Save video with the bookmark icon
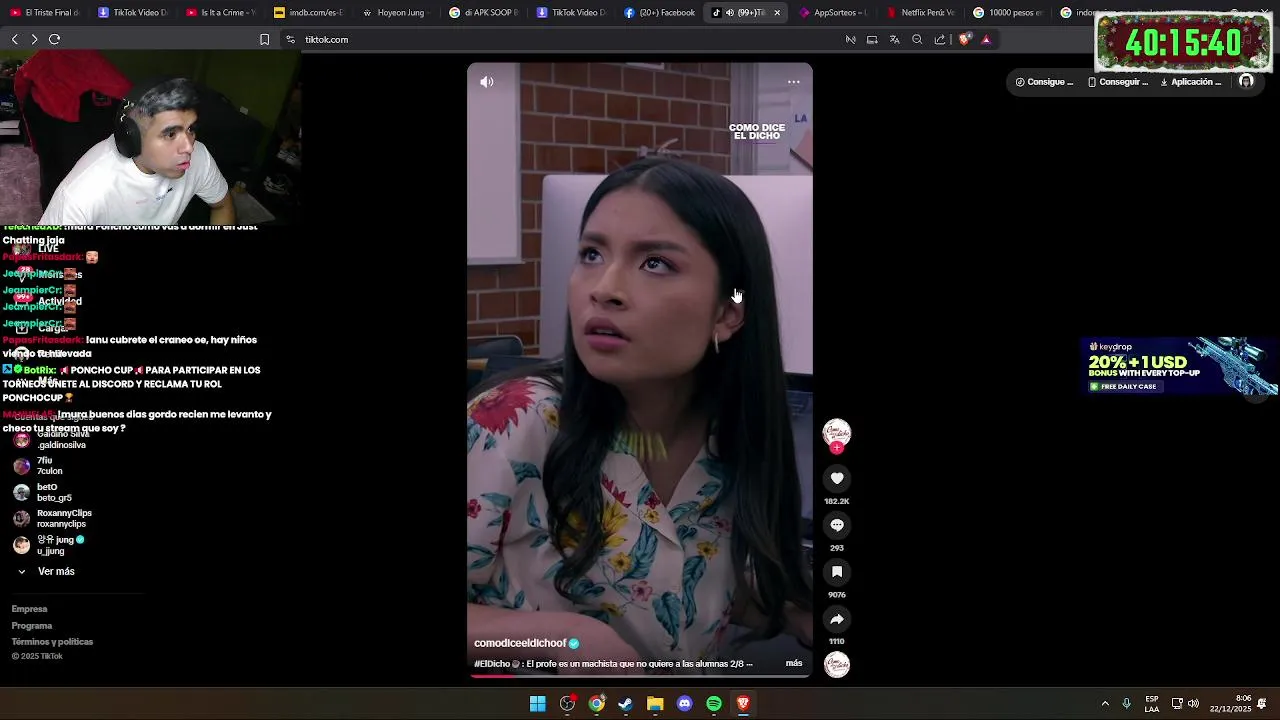This screenshot has height=720, width=1280. (837, 572)
